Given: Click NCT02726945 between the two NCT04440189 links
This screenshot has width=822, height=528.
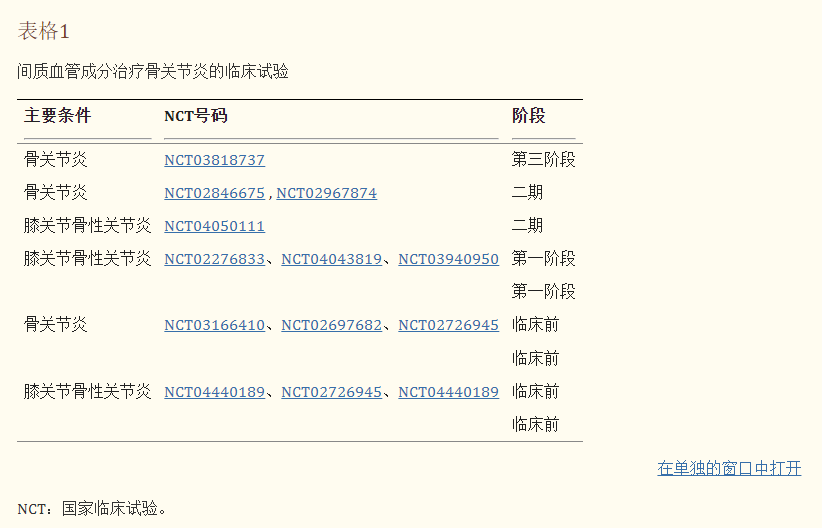Looking at the screenshot, I should click(x=331, y=392).
